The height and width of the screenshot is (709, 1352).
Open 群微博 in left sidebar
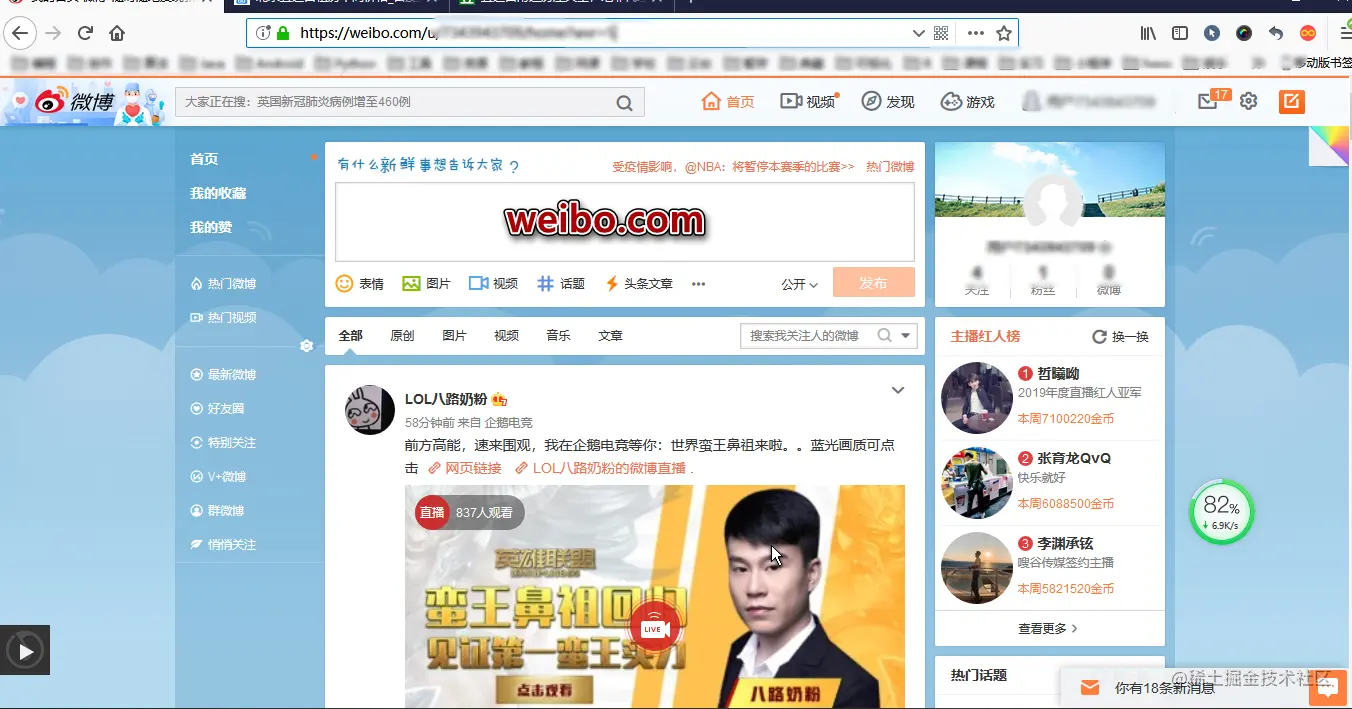click(217, 510)
